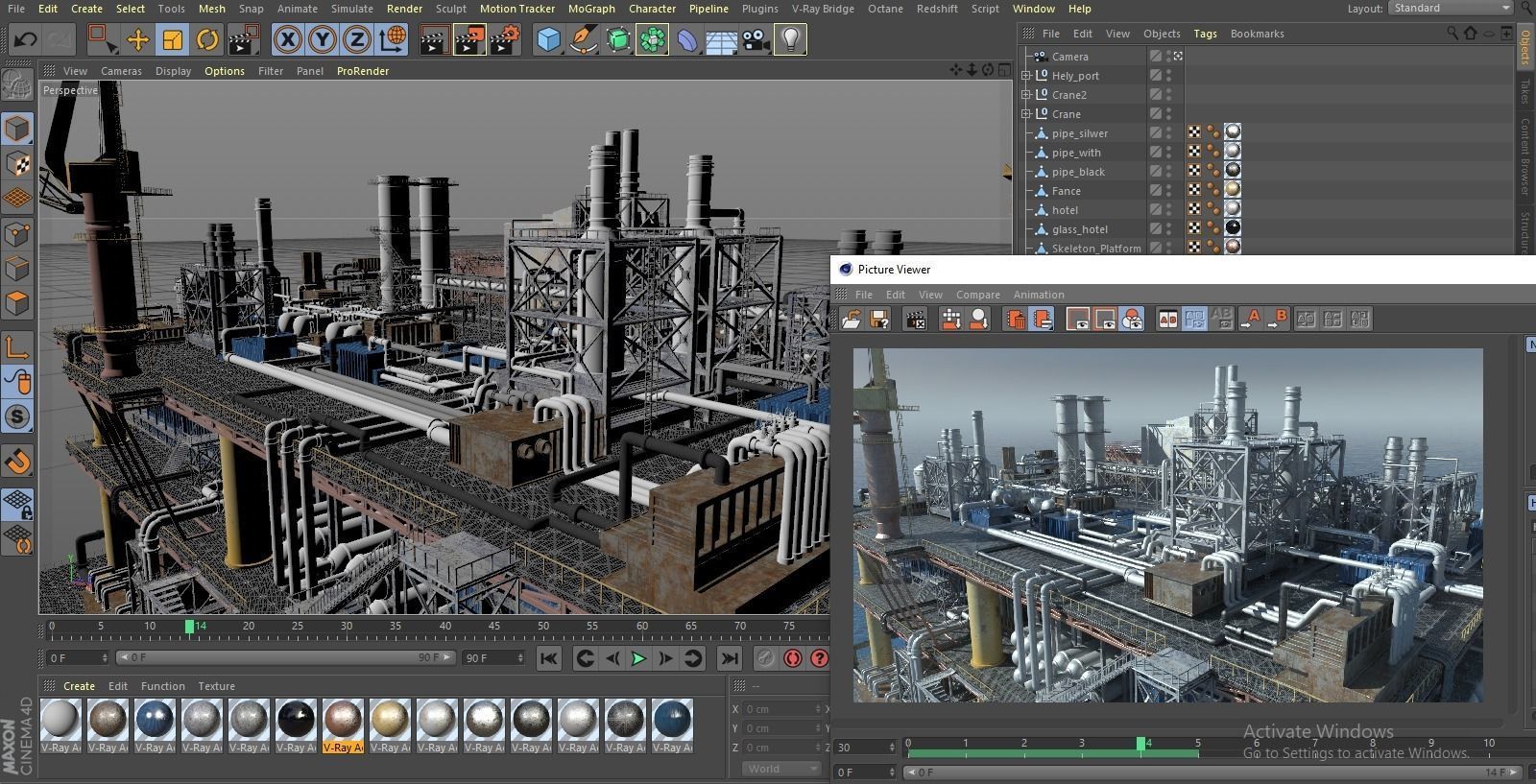Click the Floor environment icon
Image resolution: width=1536 pixels, height=784 pixels.
point(722,40)
